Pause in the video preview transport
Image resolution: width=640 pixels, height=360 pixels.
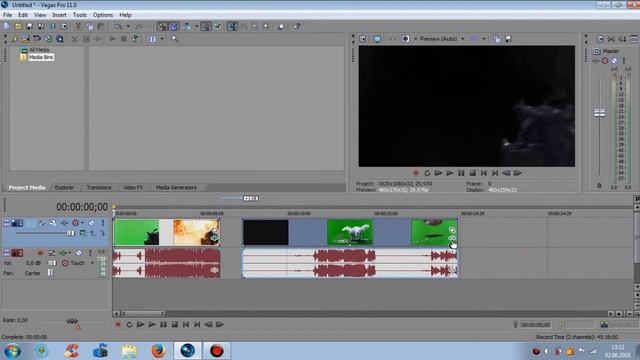coord(461,173)
